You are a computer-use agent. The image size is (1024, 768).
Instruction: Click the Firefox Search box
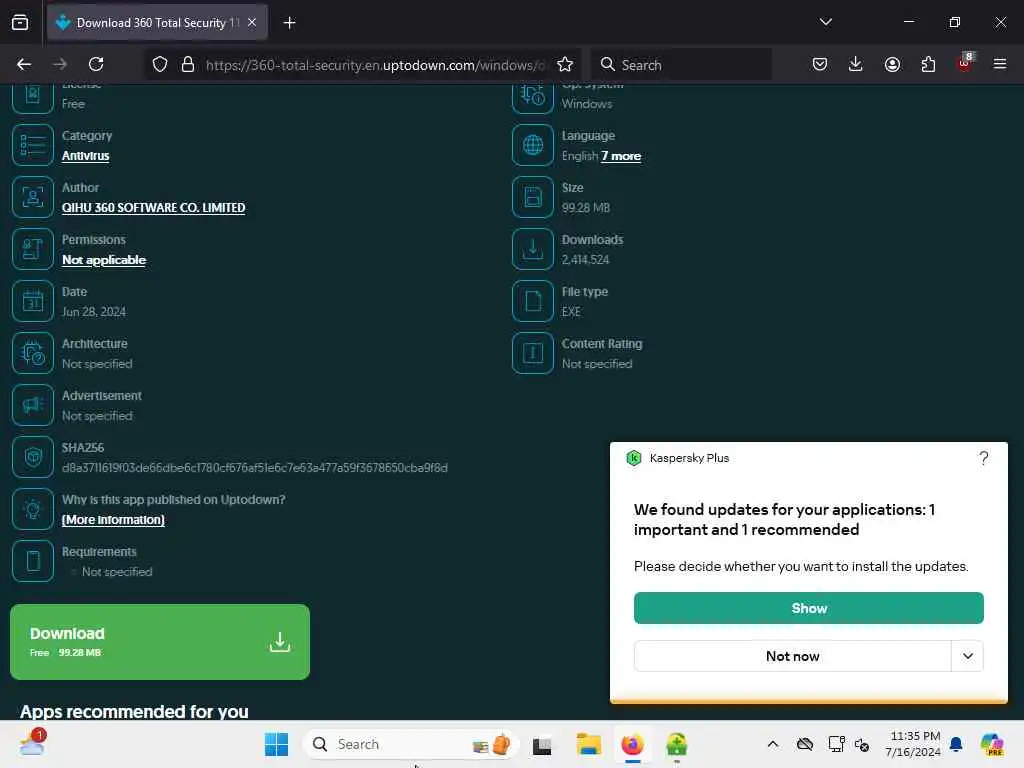pos(681,65)
